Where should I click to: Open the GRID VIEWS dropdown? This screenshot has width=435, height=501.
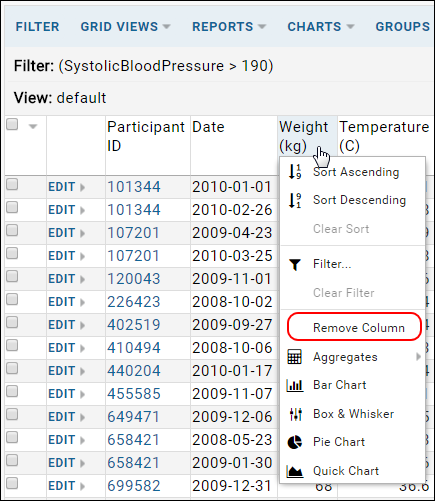click(x=125, y=27)
